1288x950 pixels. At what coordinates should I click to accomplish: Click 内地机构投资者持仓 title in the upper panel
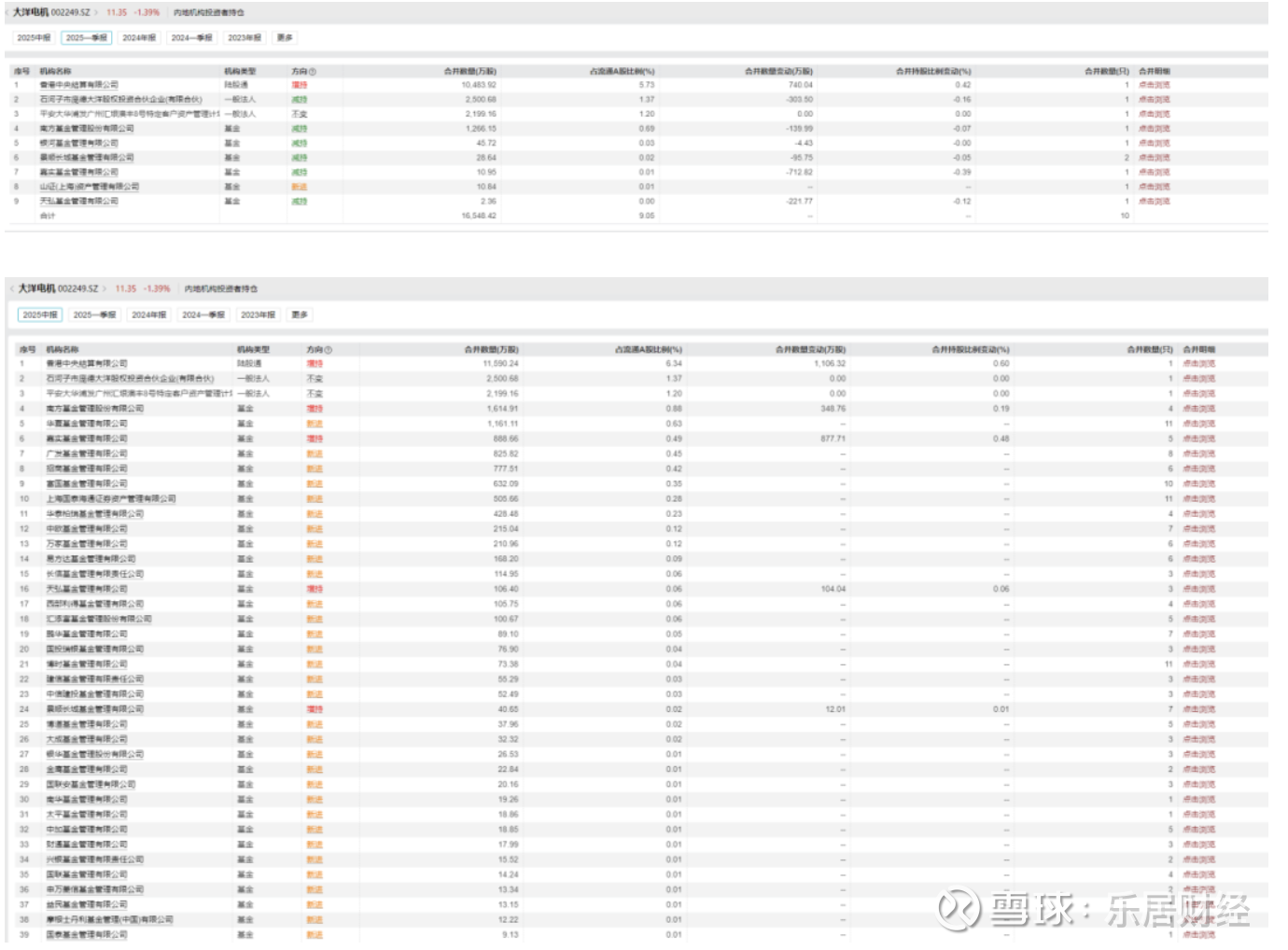[x=209, y=13]
